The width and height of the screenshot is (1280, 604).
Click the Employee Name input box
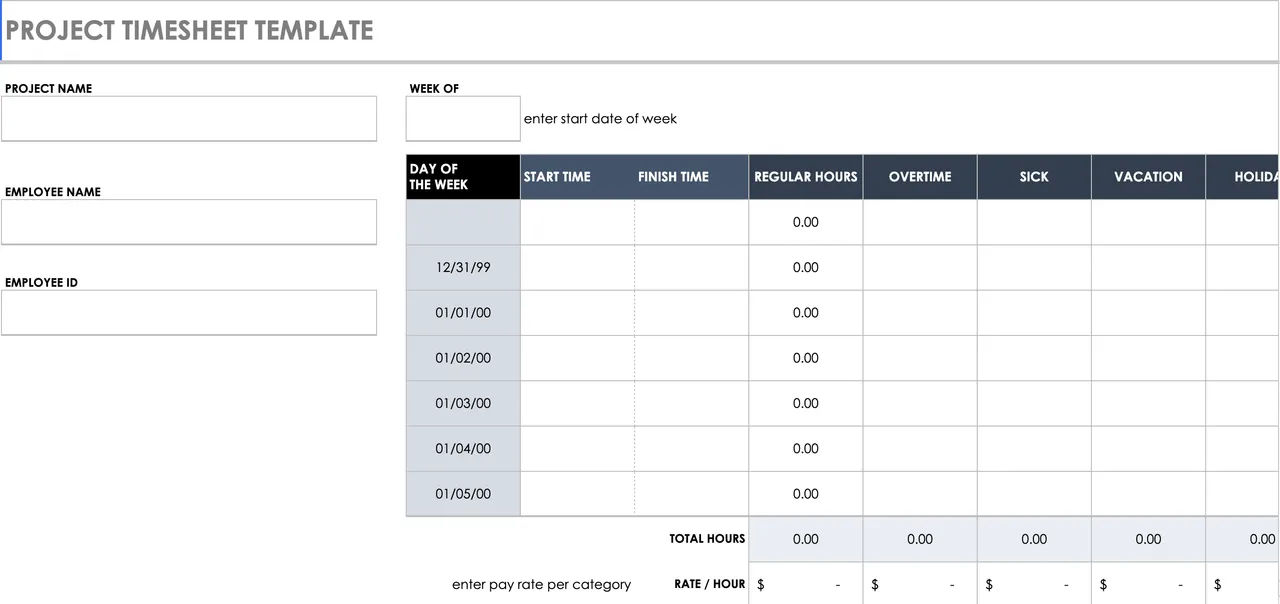189,221
